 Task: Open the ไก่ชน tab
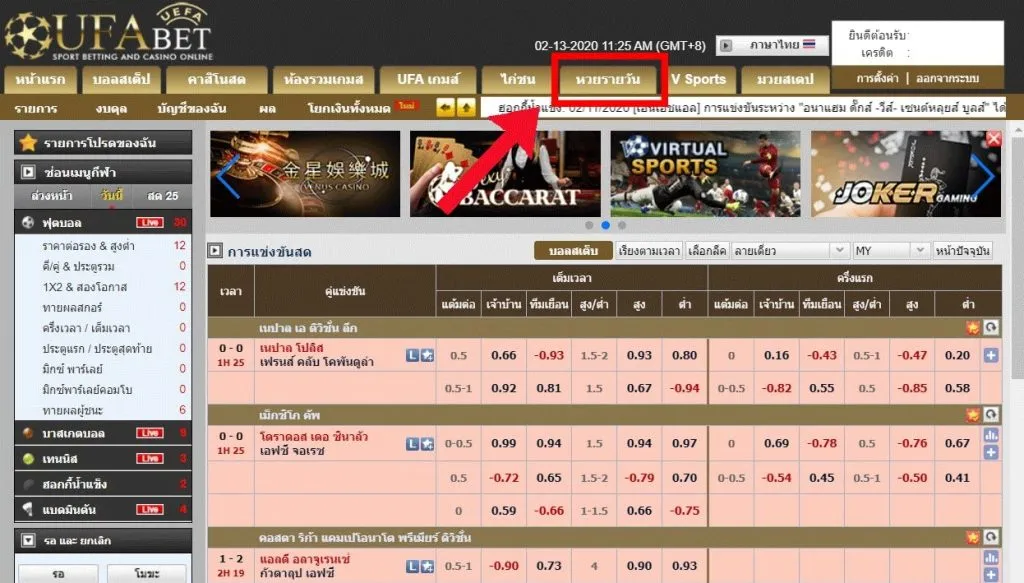[x=518, y=80]
